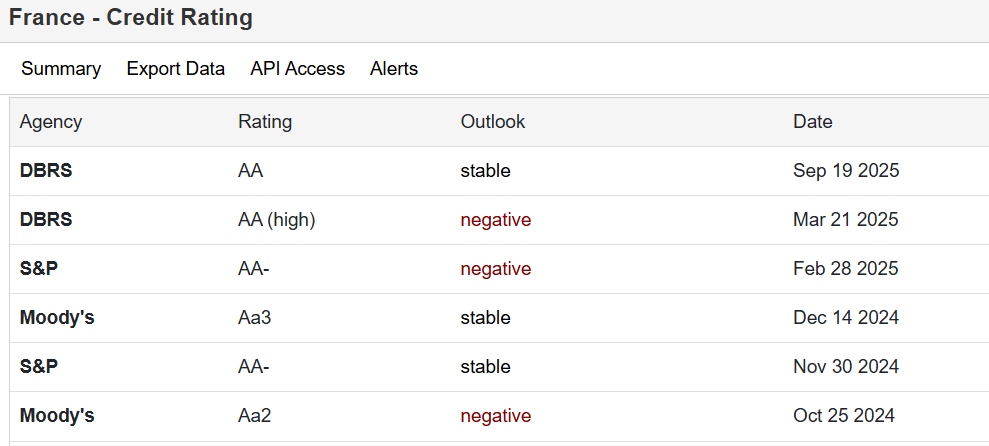The height and width of the screenshot is (446, 989).
Task: Click DBRS in the AA (high) row
Action: 46,220
